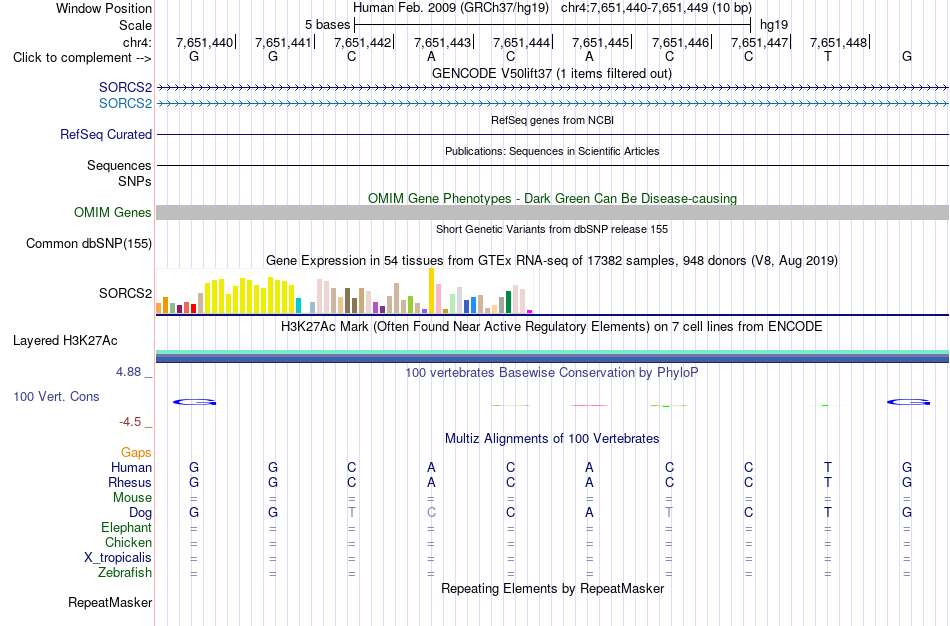Screen dimensions: 950x626
Task: Open the 'RefSeq genes from NCBI' track title
Action: click(552, 120)
